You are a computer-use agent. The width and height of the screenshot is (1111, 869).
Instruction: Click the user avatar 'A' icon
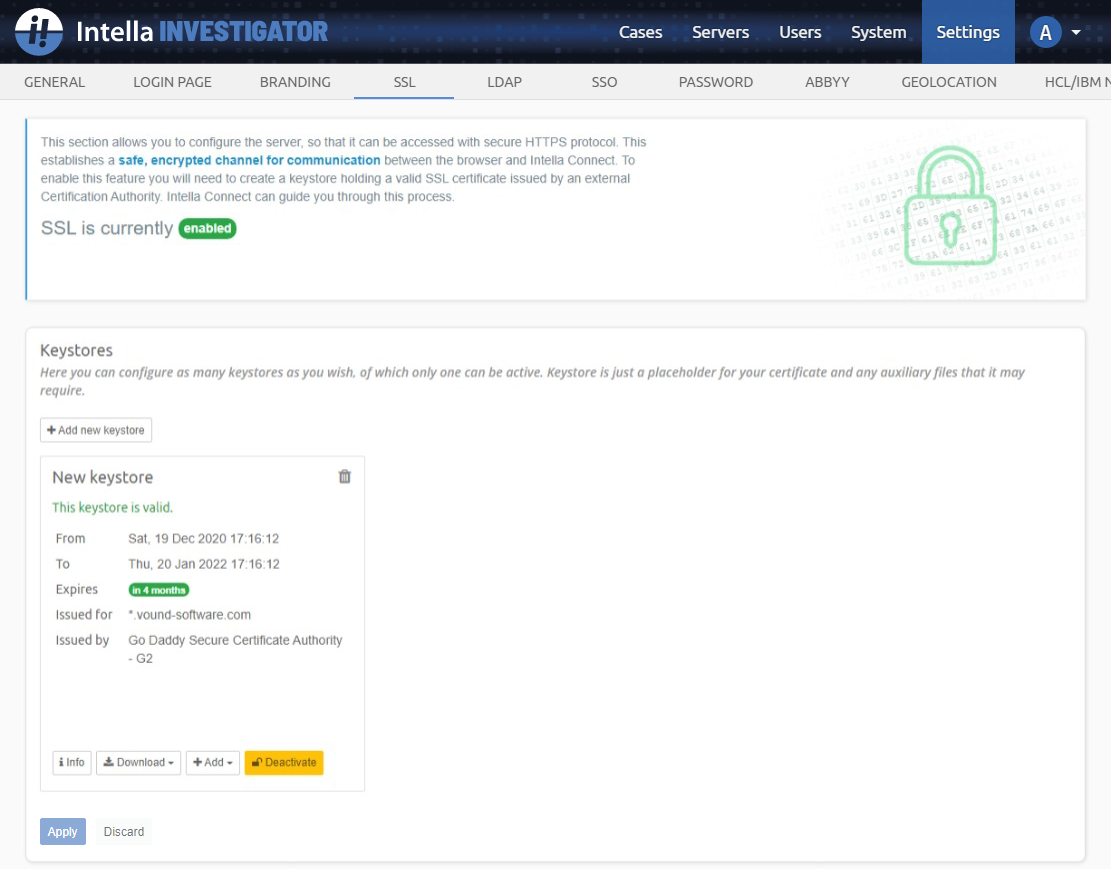[x=1045, y=32]
